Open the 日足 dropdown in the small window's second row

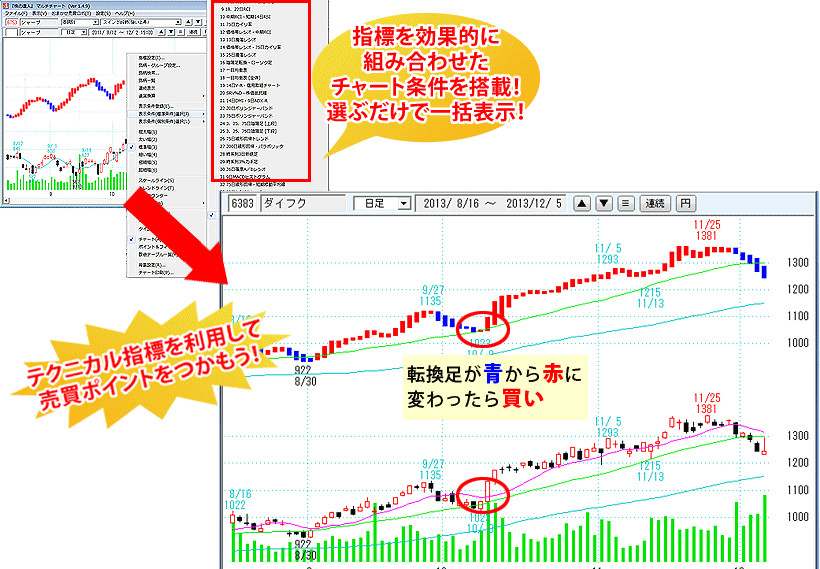(x=84, y=32)
